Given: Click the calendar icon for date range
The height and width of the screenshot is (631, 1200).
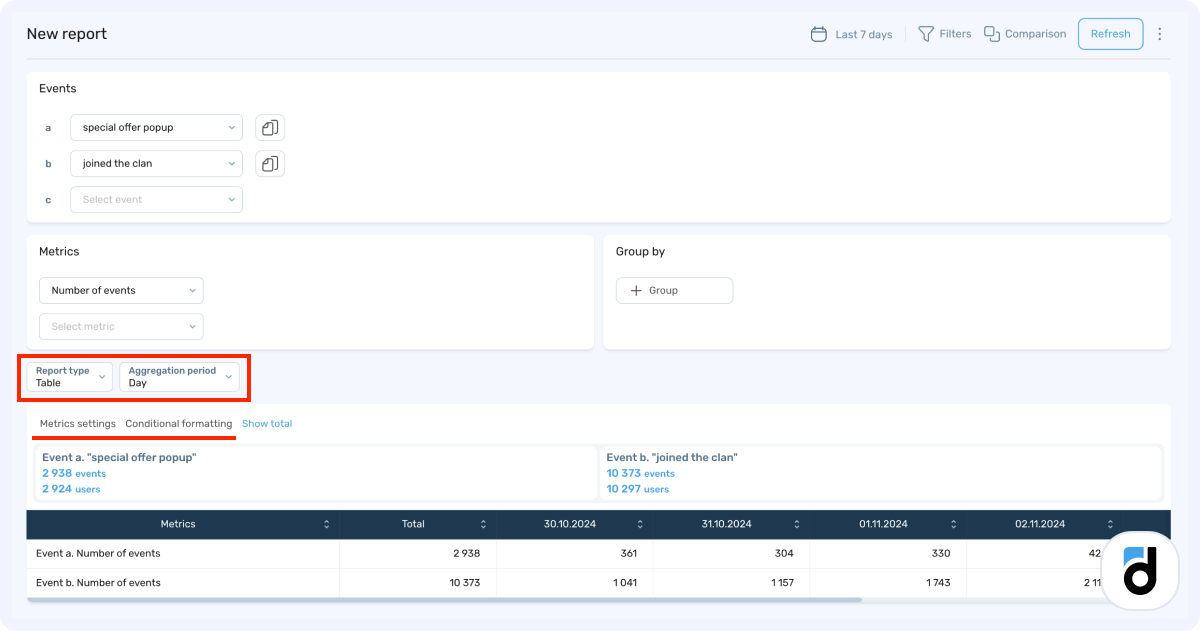Looking at the screenshot, I should [x=819, y=34].
